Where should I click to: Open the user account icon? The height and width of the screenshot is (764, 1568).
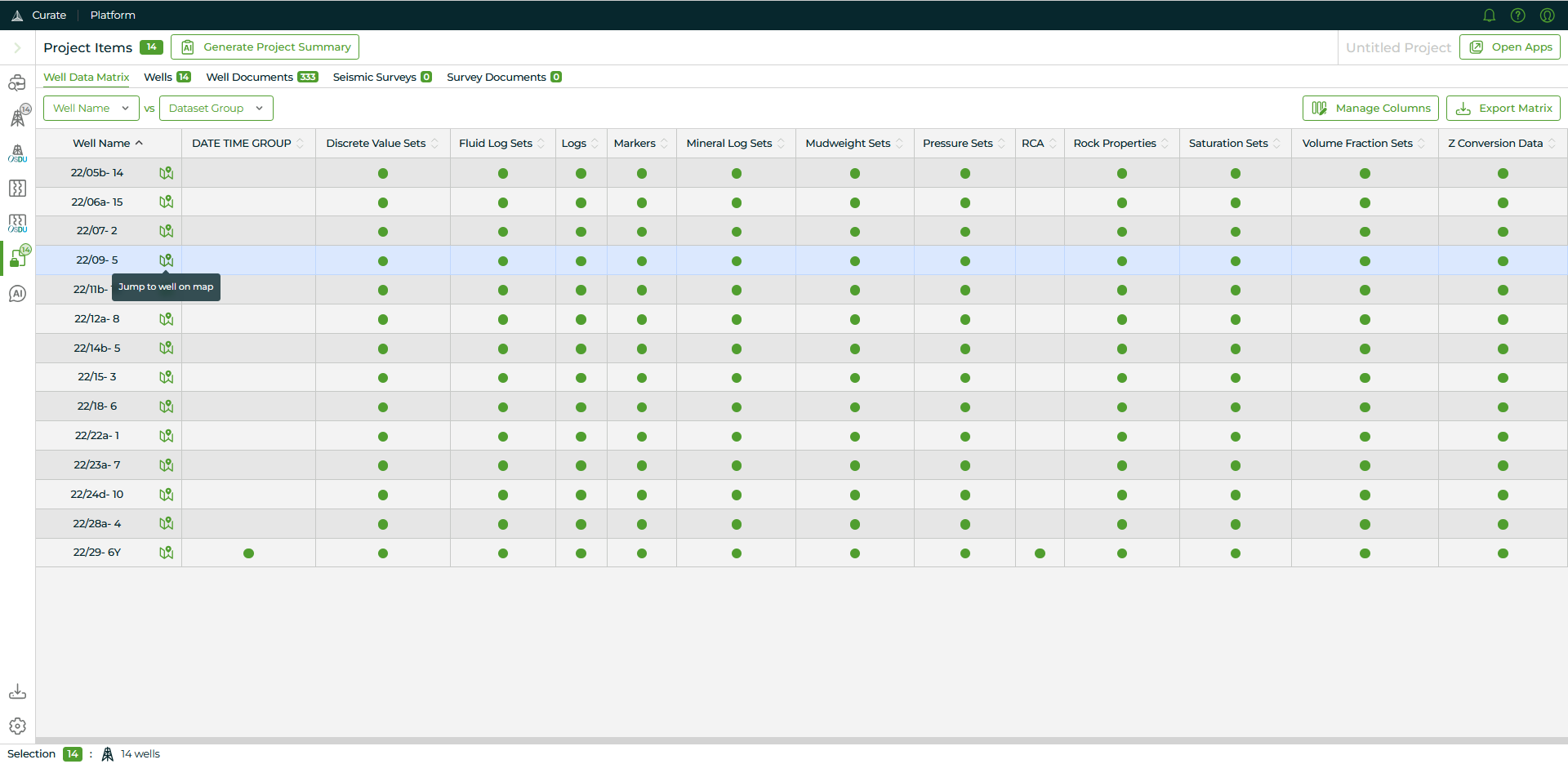click(1547, 16)
